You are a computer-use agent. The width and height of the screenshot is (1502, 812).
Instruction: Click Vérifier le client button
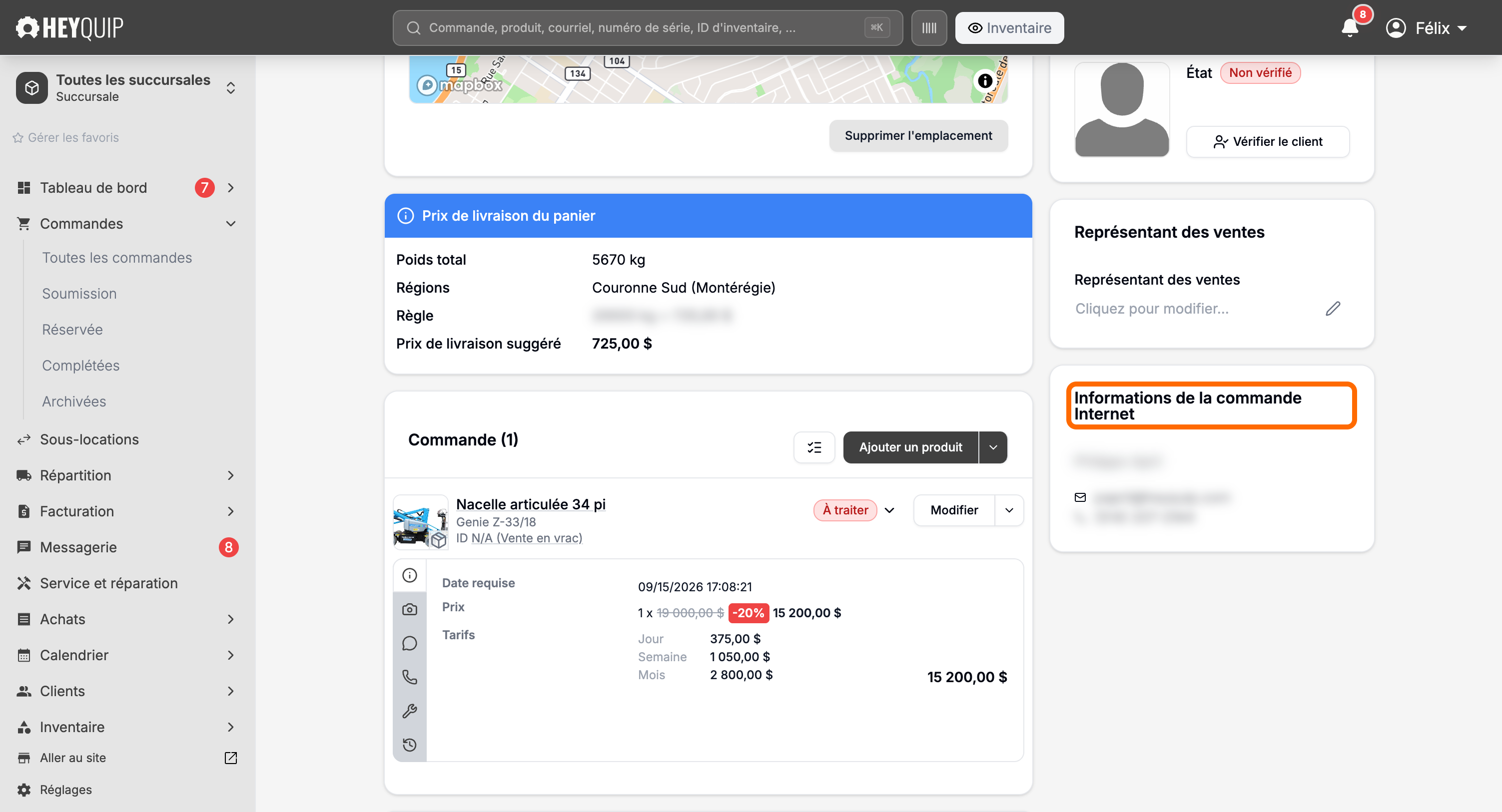click(1268, 142)
